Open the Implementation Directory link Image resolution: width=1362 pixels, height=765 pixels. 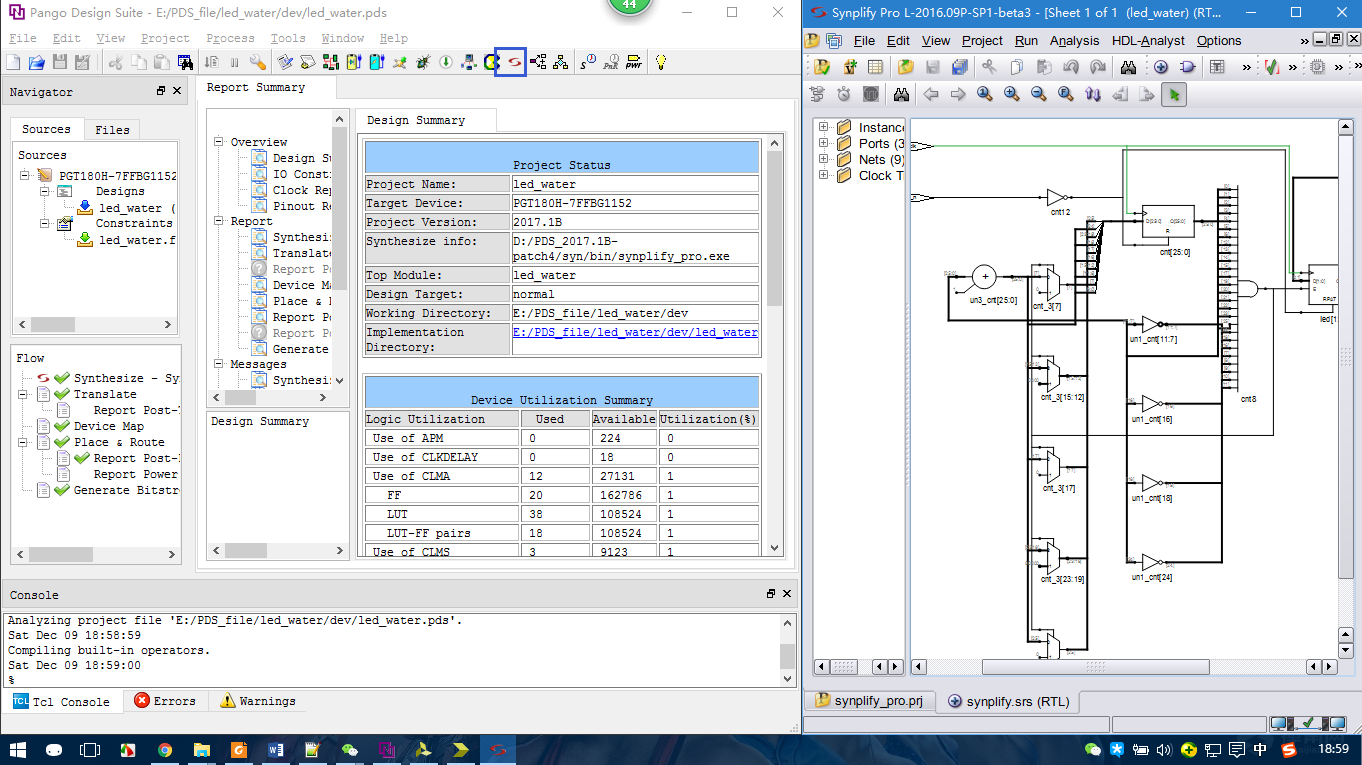click(x=634, y=332)
